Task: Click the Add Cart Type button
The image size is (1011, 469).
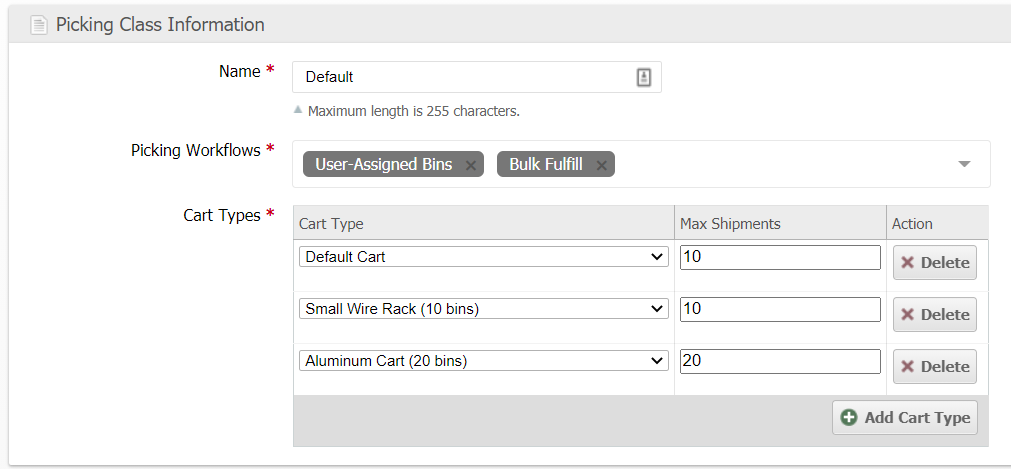Action: click(905, 417)
